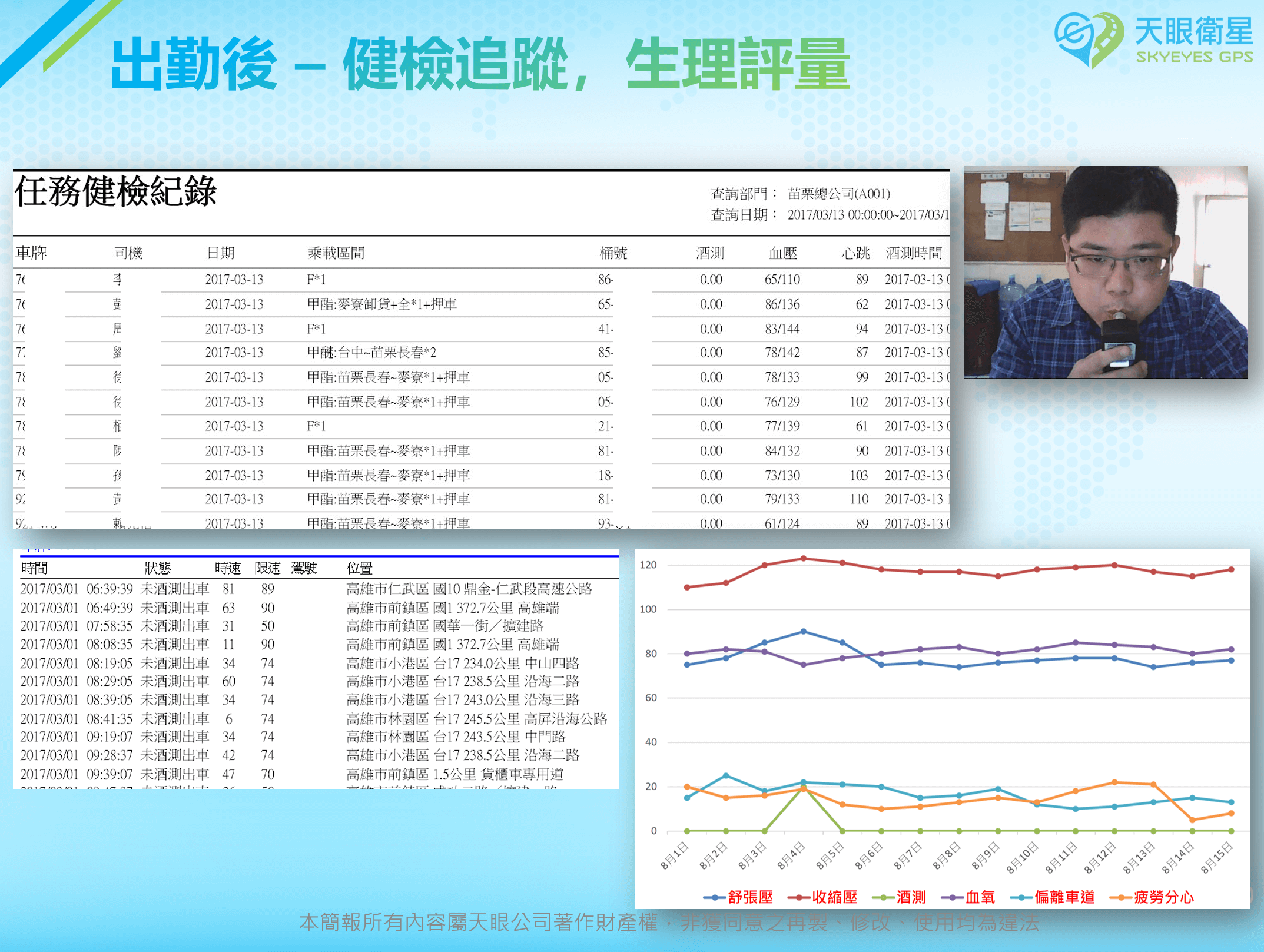Image resolution: width=1264 pixels, height=952 pixels.
Task: Click the 心跳 column header
Action: click(855, 253)
